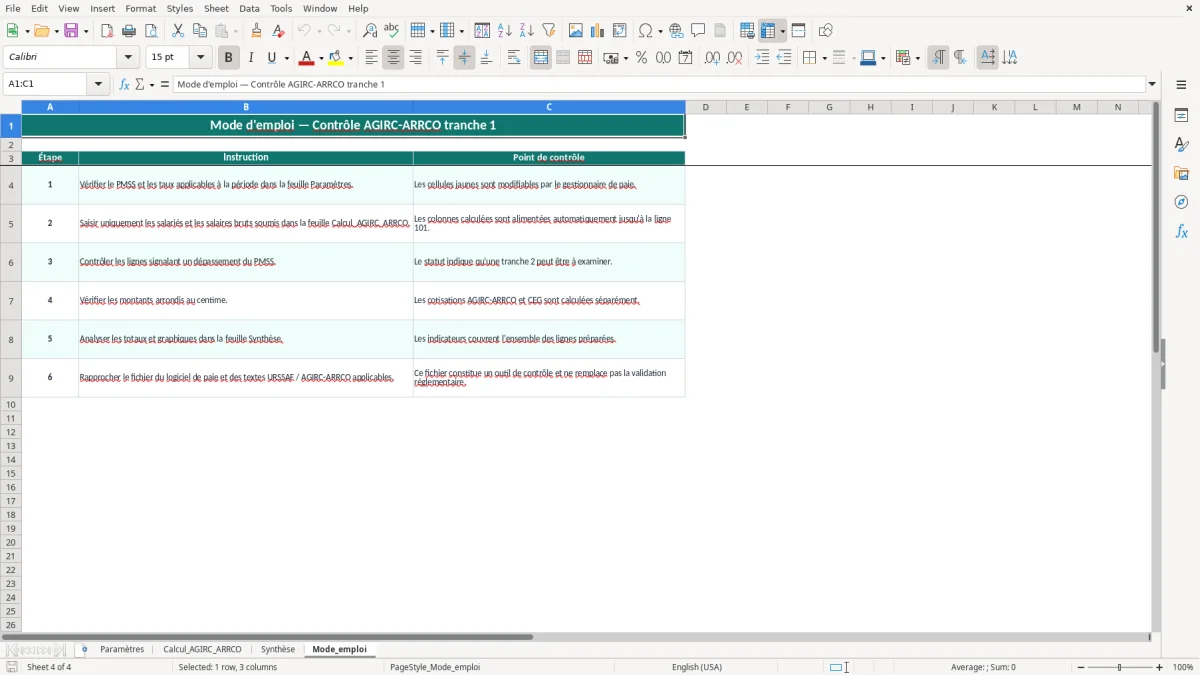This screenshot has height=675, width=1200.
Task: Toggle Underline formatting
Action: click(272, 58)
